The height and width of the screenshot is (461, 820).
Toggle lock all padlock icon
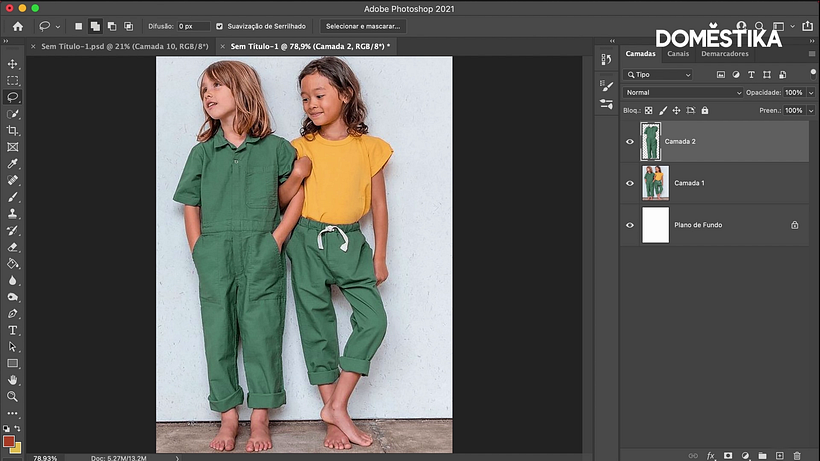705,110
